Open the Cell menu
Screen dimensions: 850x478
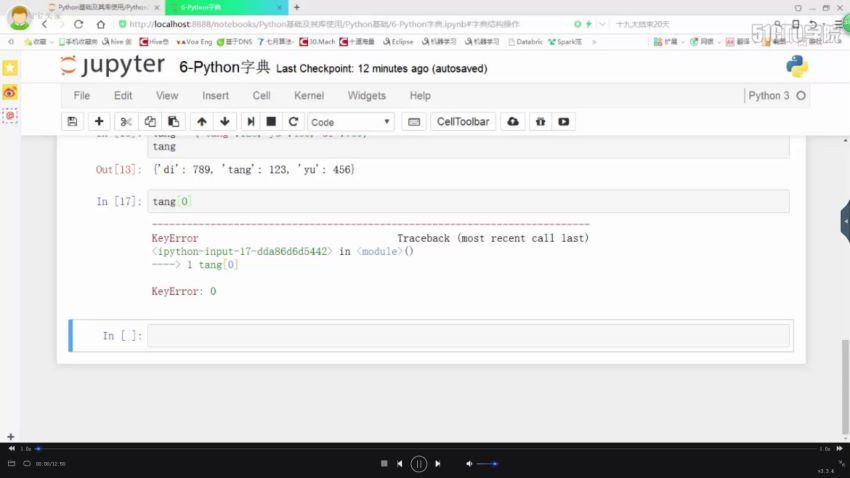(261, 96)
